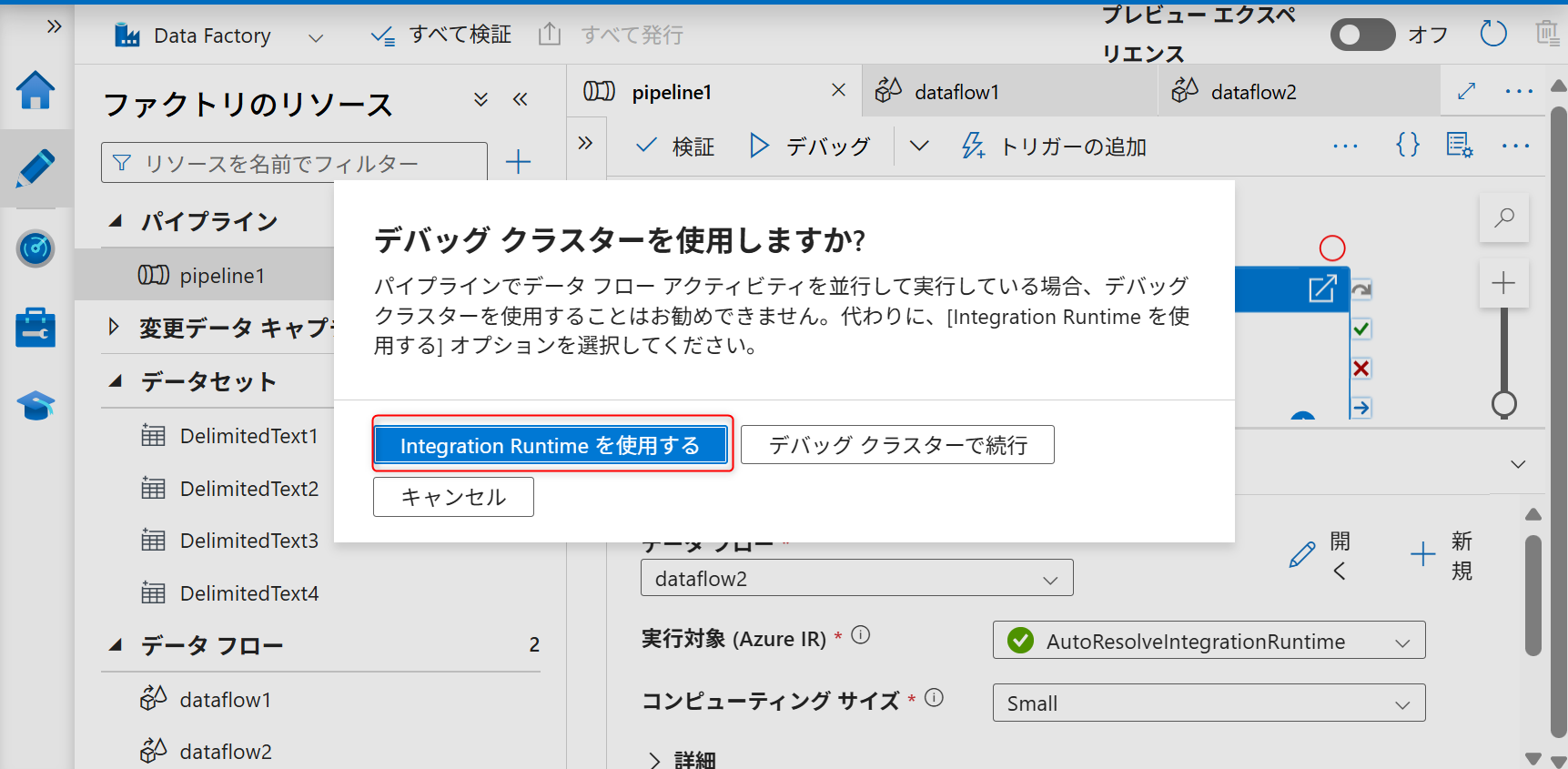Image resolution: width=1568 pixels, height=769 pixels.
Task: Open the Manage toolbox icon
Action: tap(35, 328)
